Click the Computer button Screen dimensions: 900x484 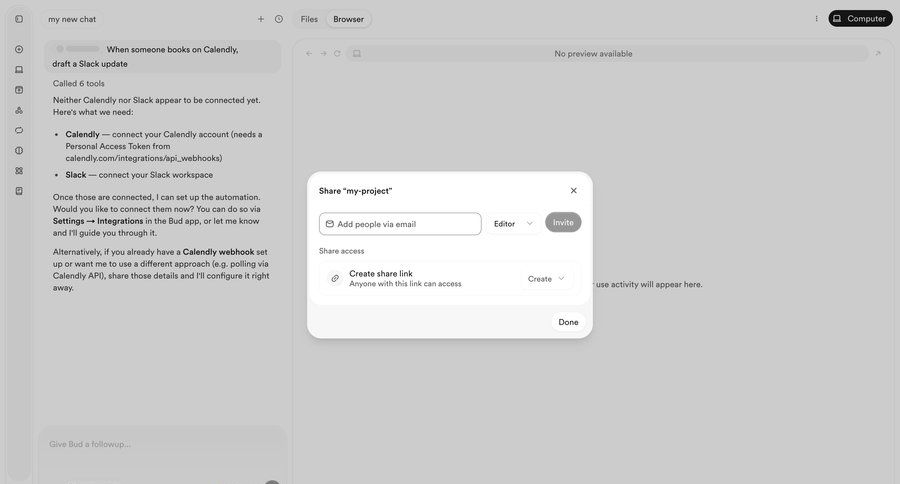[x=860, y=18]
